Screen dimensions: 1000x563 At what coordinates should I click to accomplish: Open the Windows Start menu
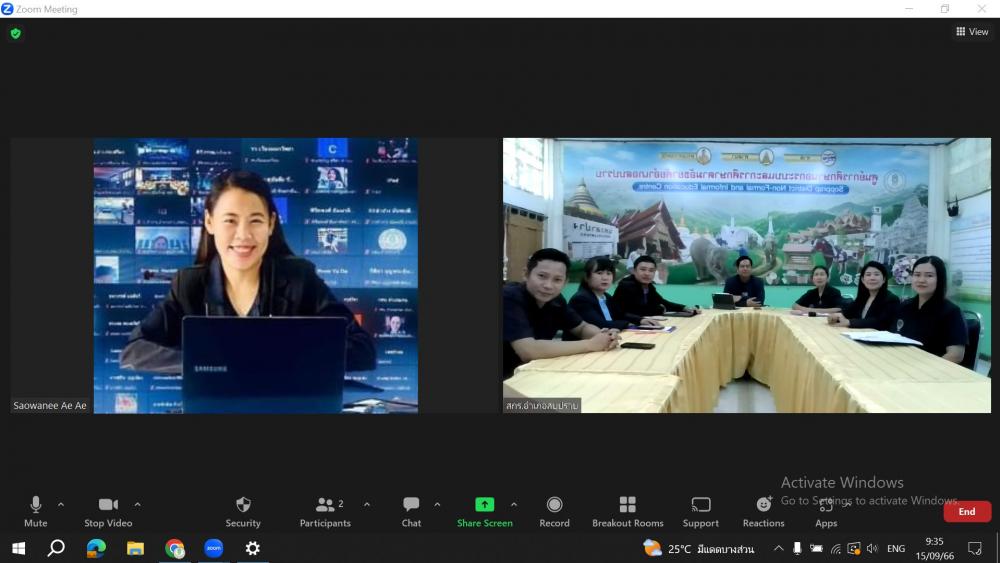pos(19,548)
